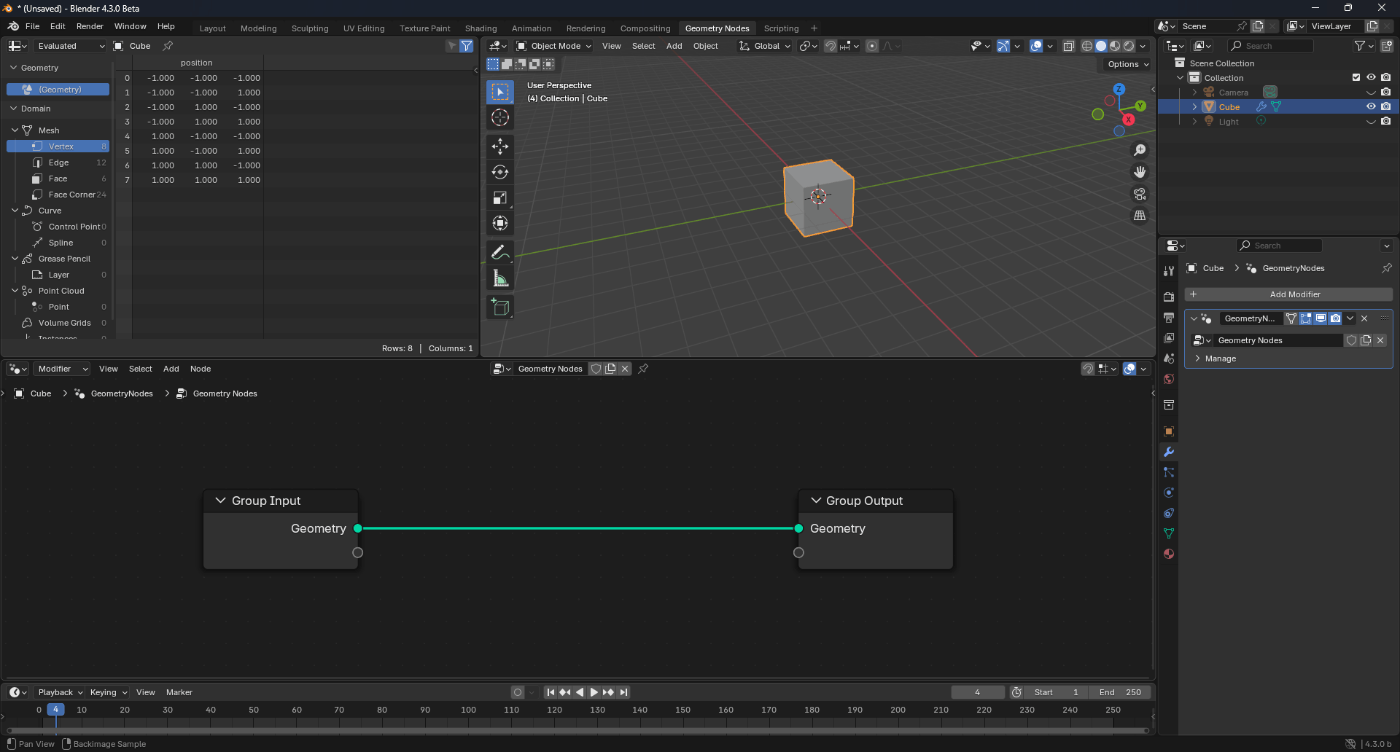Open the Render properties tab icon

click(x=1168, y=297)
